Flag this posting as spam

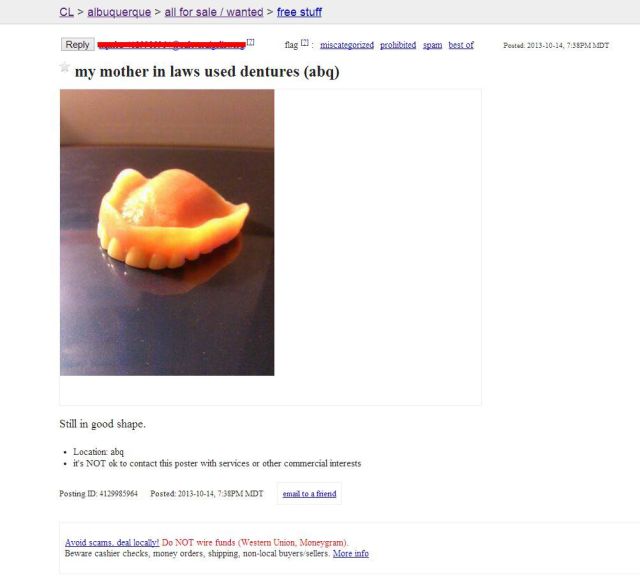pyautogui.click(x=432, y=45)
